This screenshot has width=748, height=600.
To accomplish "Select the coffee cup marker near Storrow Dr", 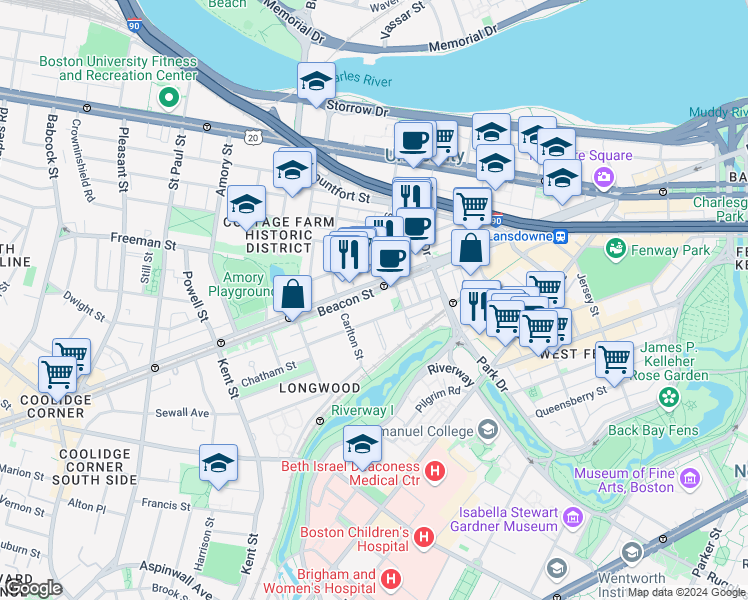I will (414, 144).
